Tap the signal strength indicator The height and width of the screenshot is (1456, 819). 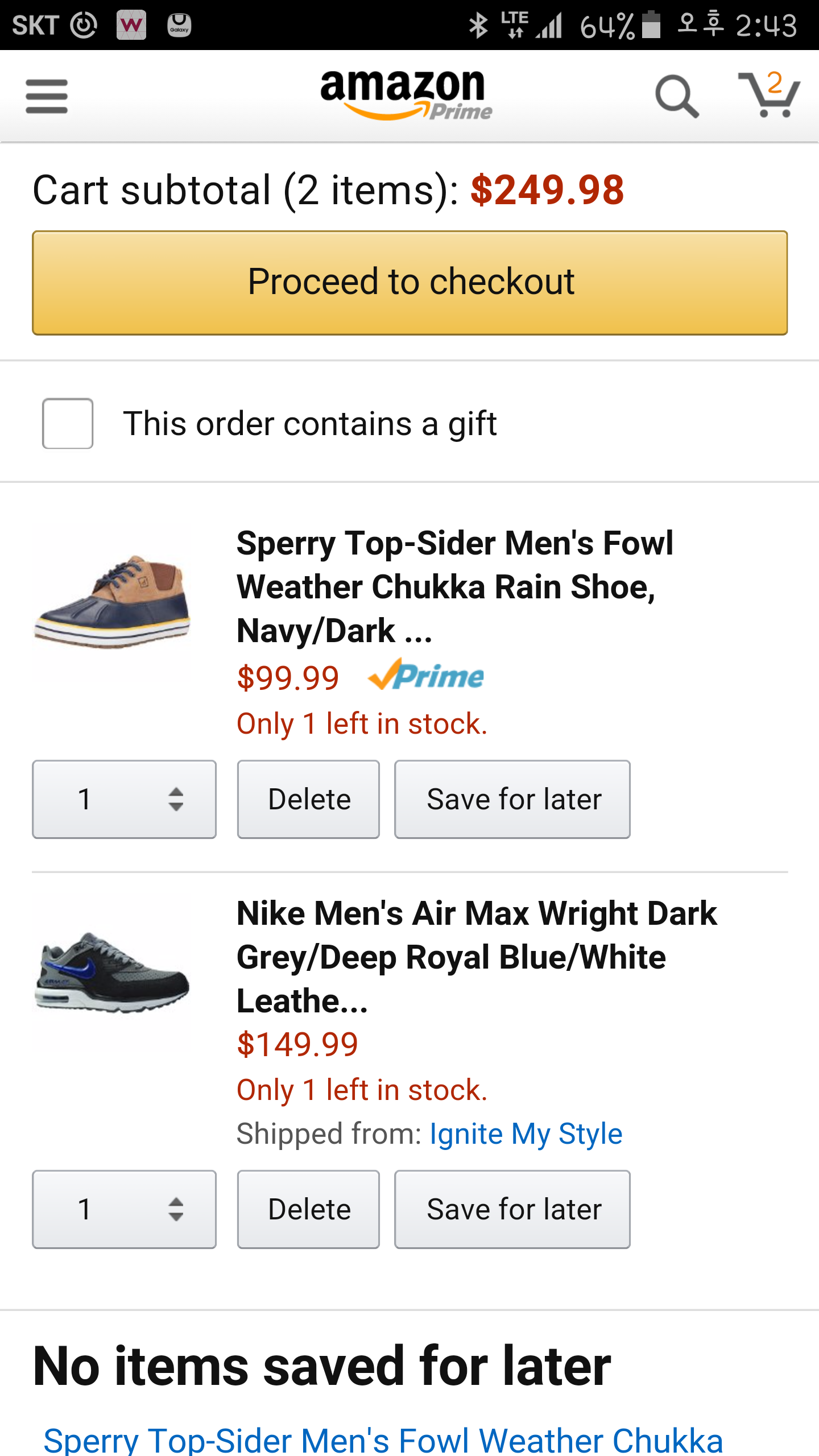click(x=549, y=26)
